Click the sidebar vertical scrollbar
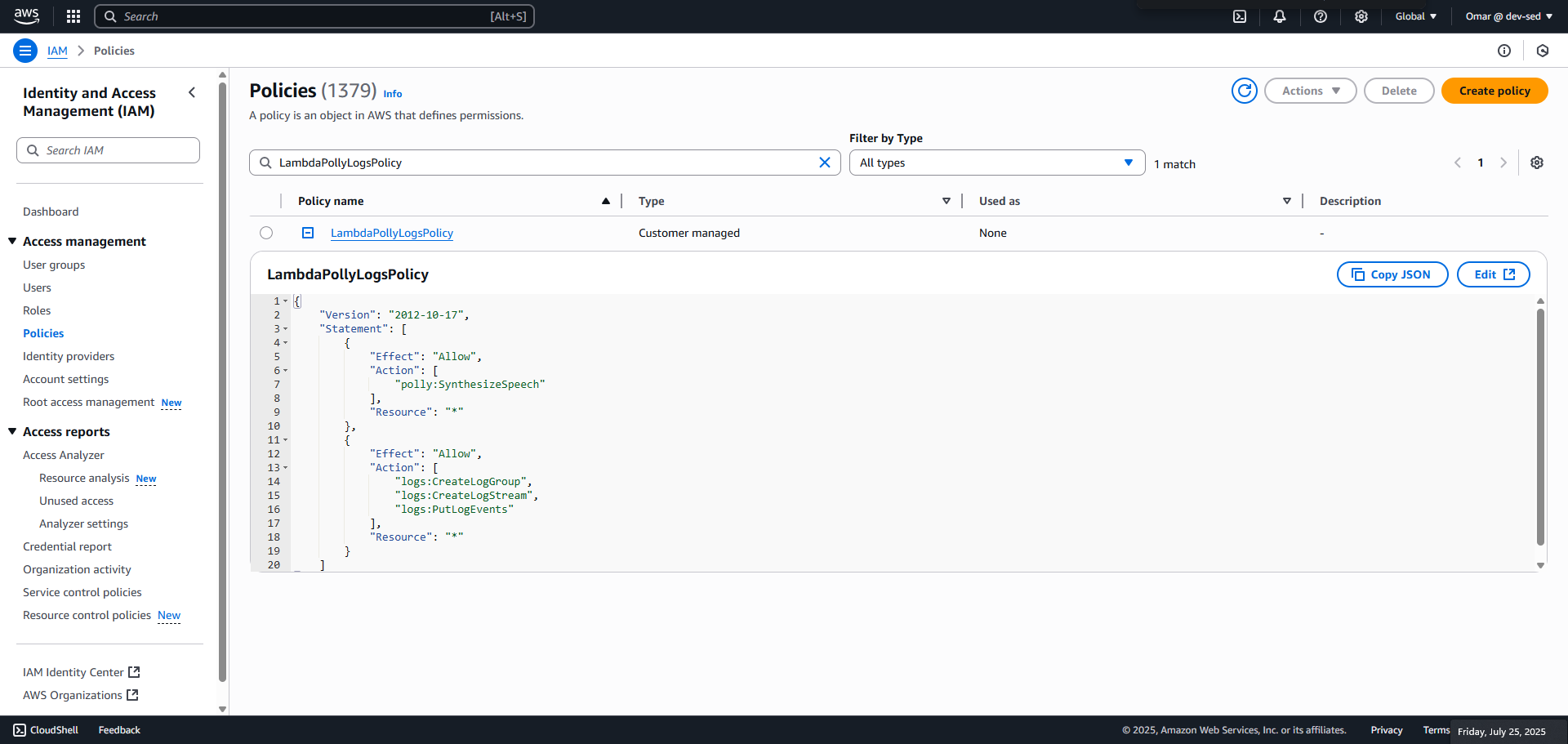Viewport: 1568px width, 744px height. pos(223,382)
